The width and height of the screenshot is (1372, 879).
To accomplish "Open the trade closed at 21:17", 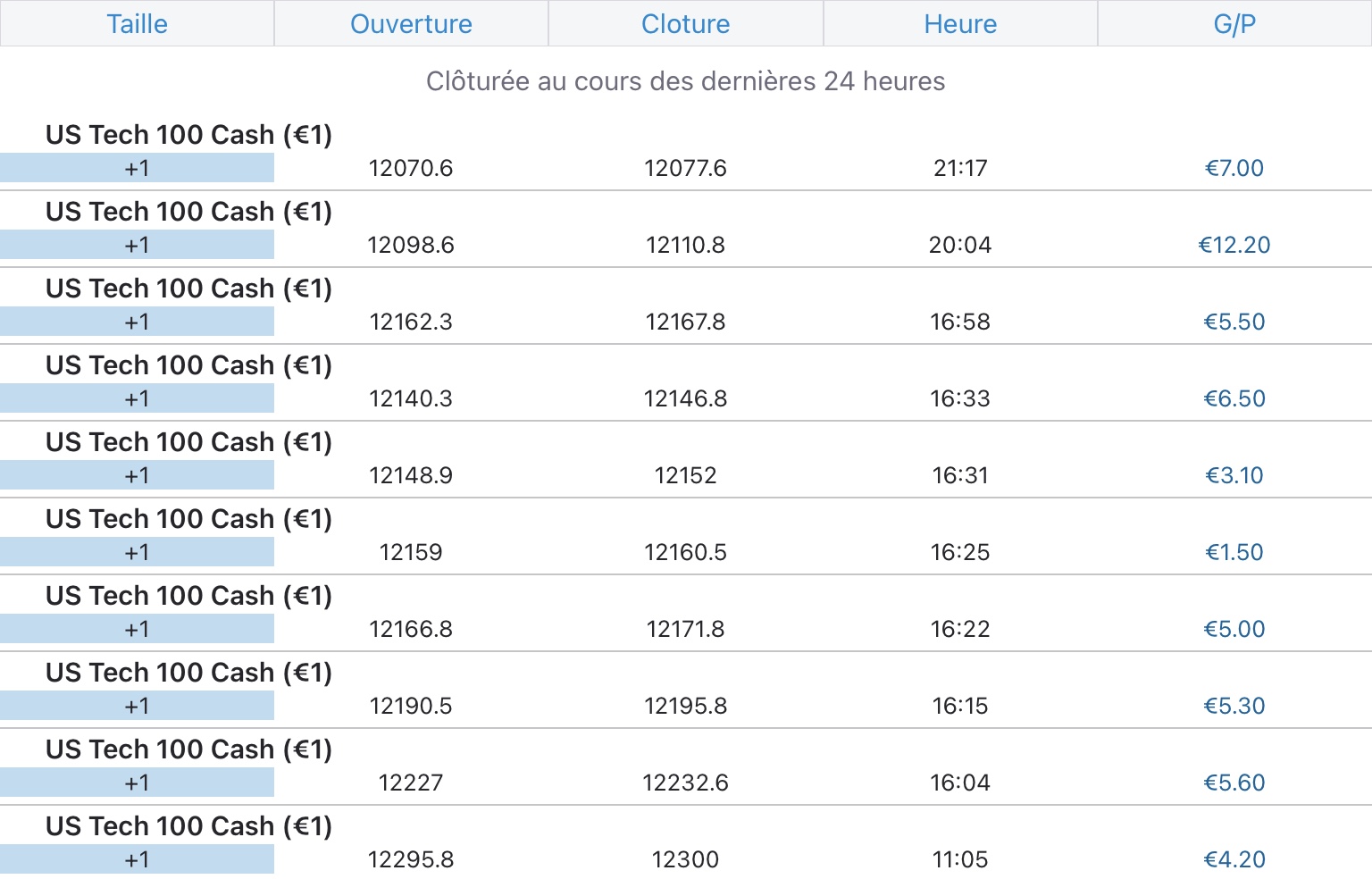I will (960, 168).
